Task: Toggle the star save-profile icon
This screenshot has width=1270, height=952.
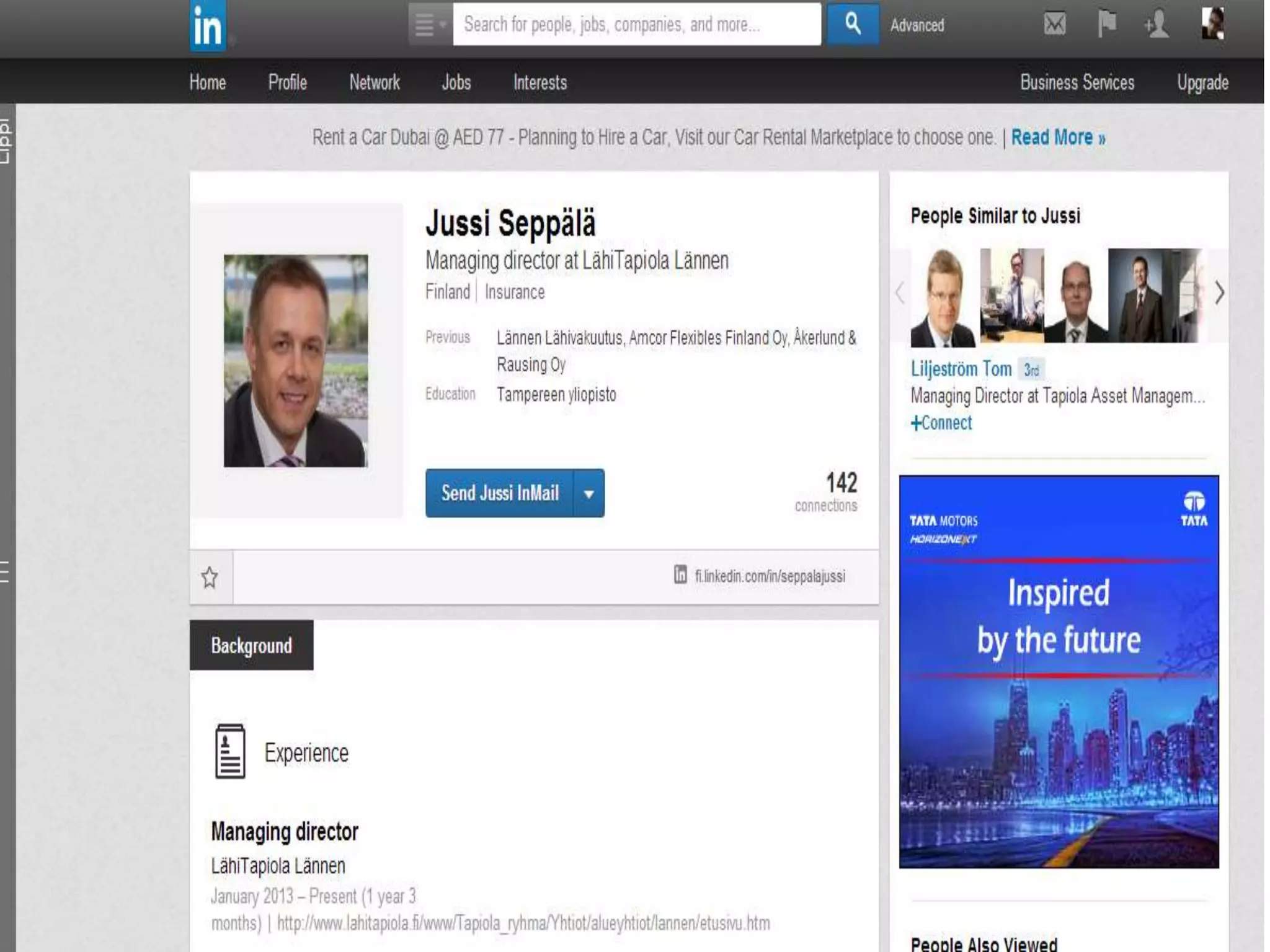Action: coord(210,578)
